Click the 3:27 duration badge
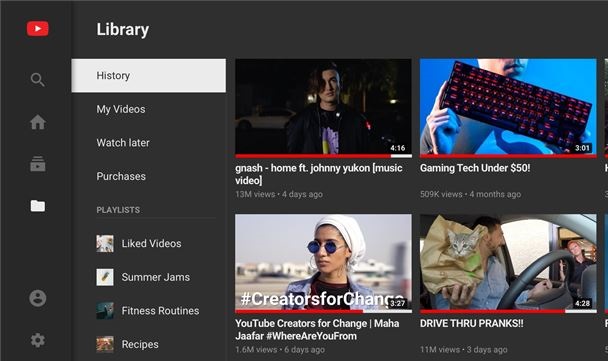Viewport: 608px width, 361px height. 398,303
